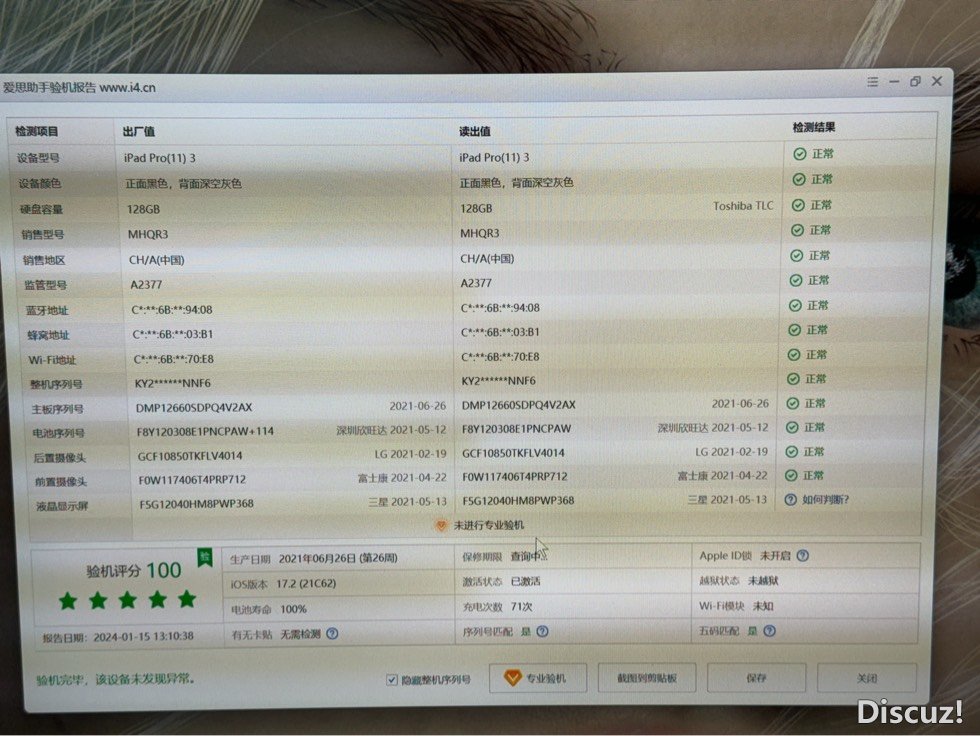Click the 爱思助手验机报告 www.i4.cn window title
The height and width of the screenshot is (736, 980).
79,87
